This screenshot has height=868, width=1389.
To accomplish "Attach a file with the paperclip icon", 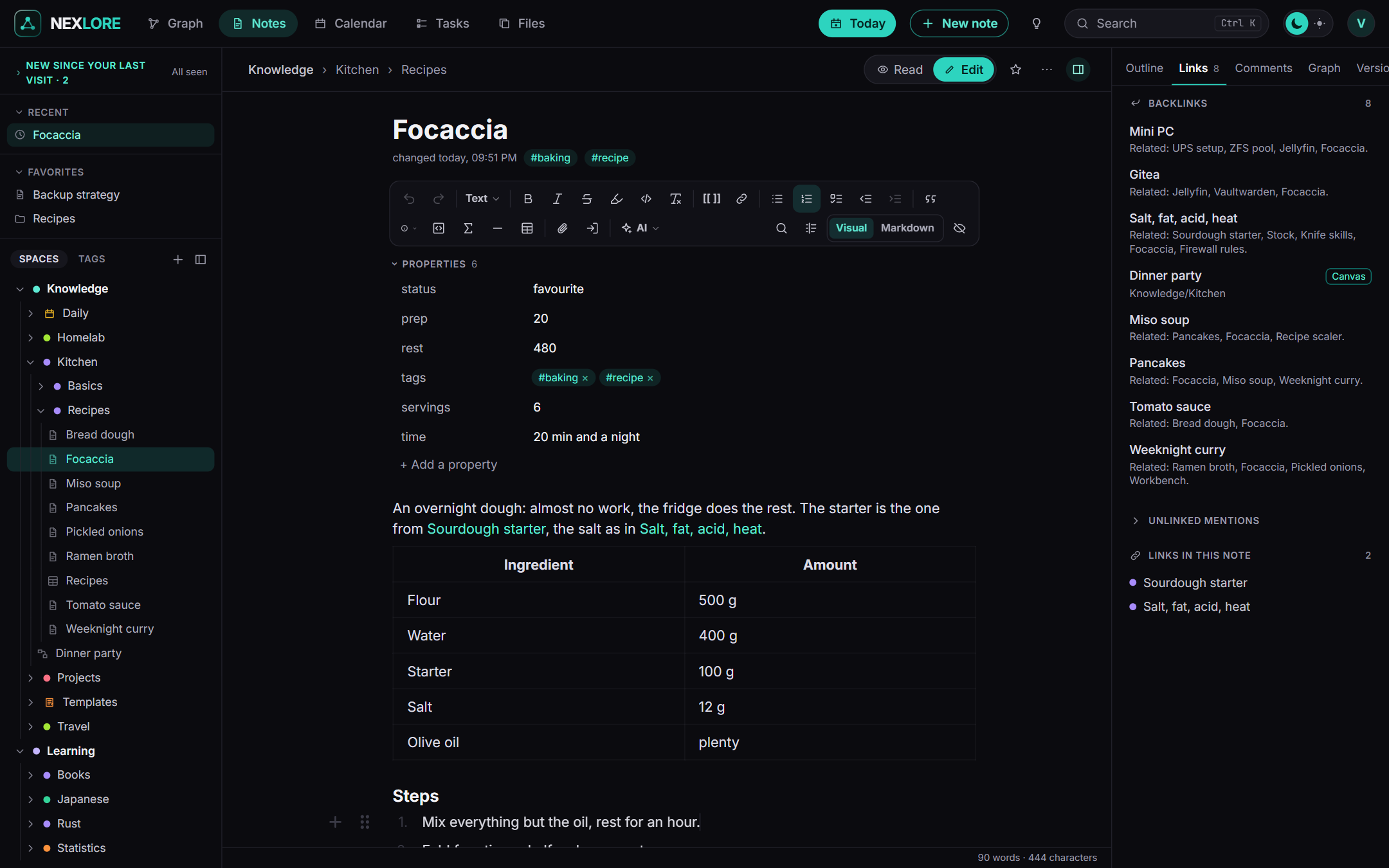I will click(x=563, y=228).
